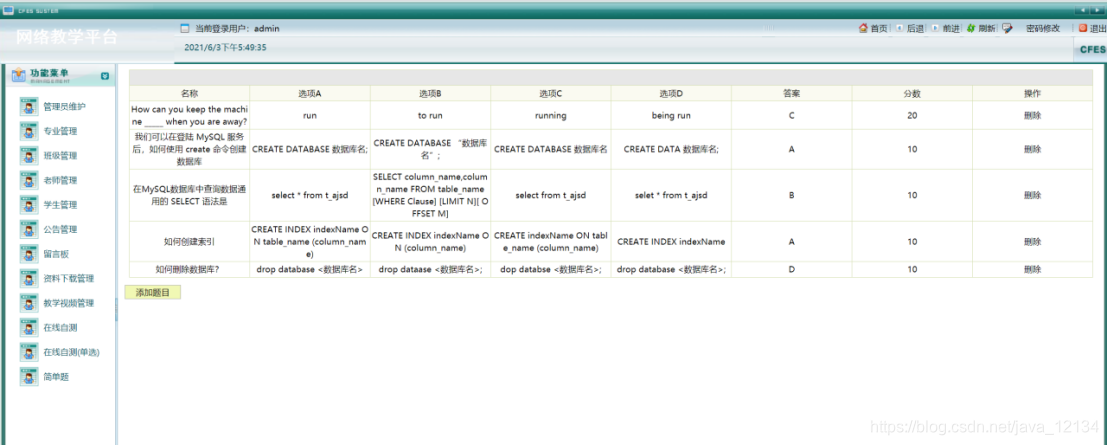Click the 首页 home house icon
The width and height of the screenshot is (1108, 445).
pos(863,28)
